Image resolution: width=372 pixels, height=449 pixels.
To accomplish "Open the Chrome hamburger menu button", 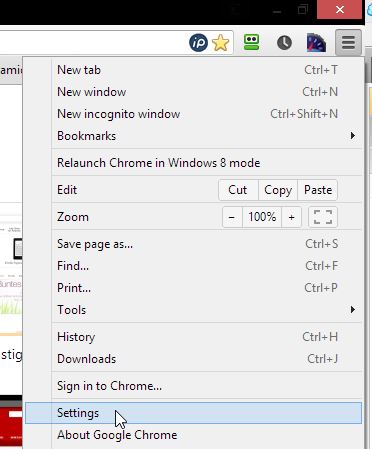I will pos(348,42).
